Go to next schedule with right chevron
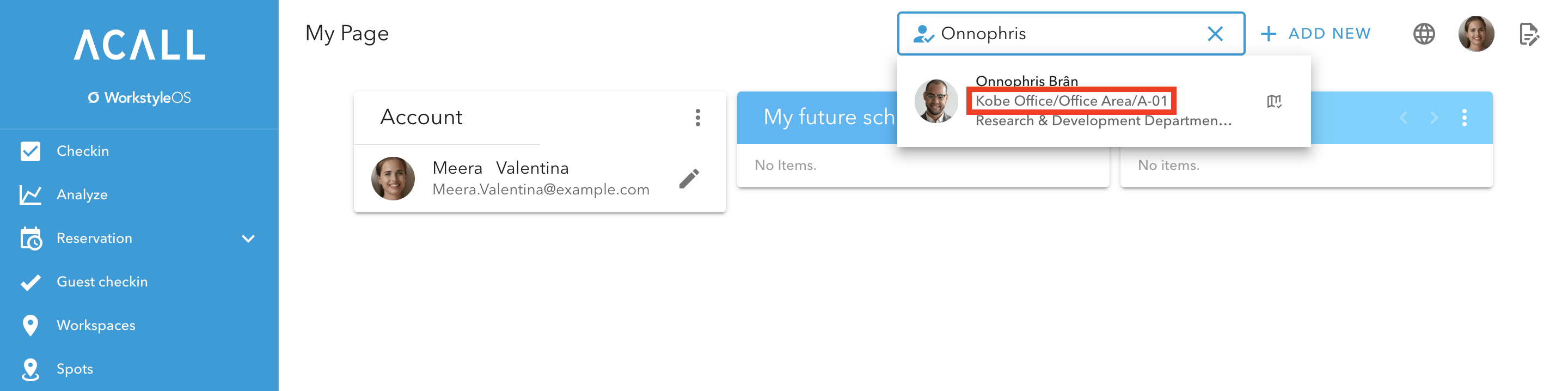This screenshot has width=1568, height=391. (x=1434, y=118)
